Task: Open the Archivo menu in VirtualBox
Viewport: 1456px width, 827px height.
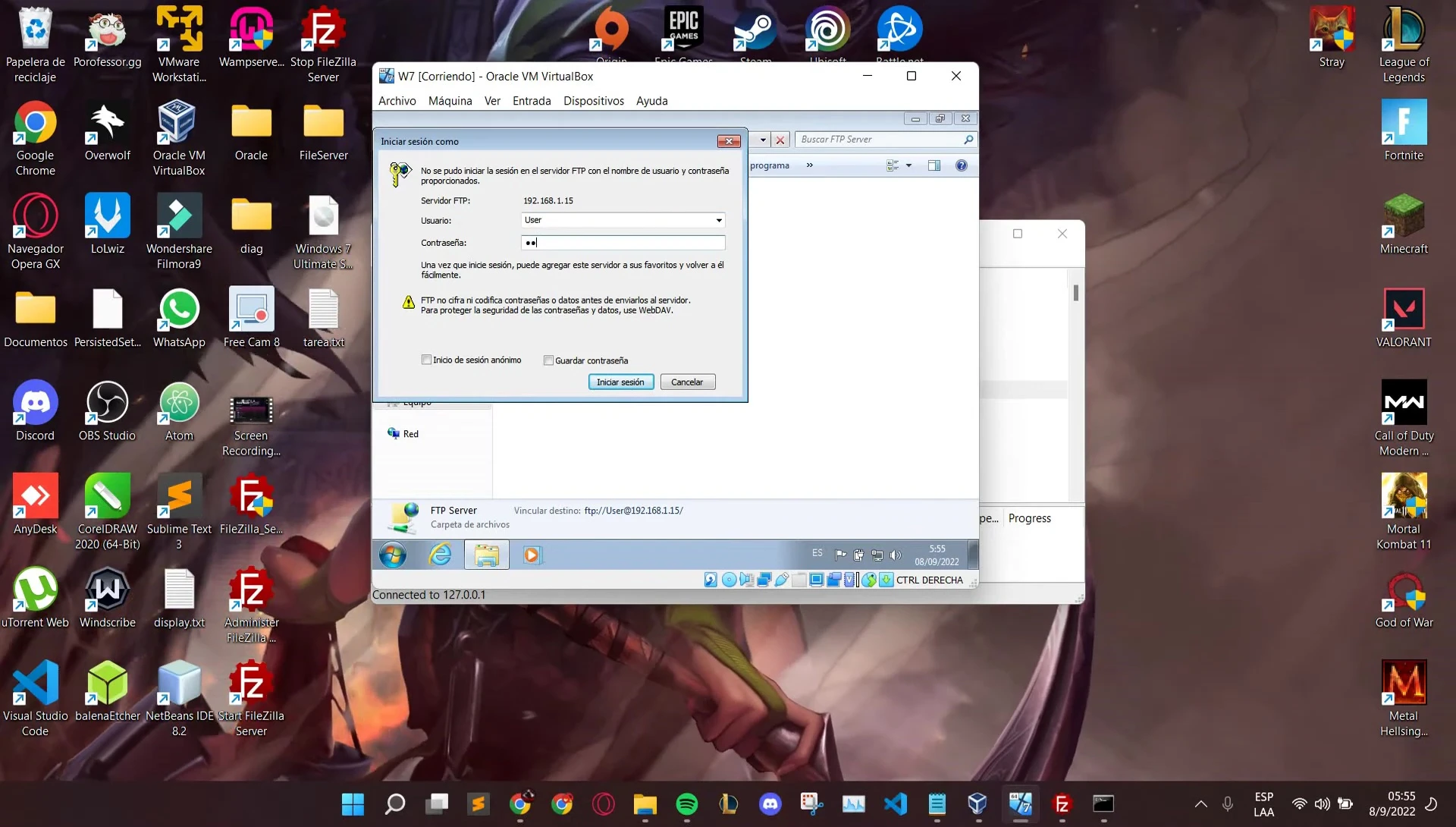Action: 397,101
